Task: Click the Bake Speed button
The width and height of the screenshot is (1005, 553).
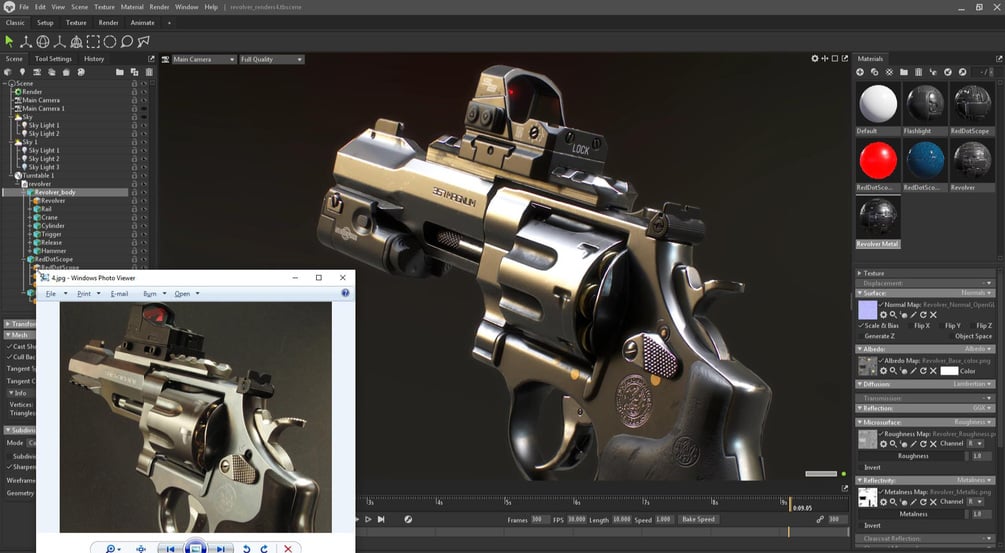Action: pyautogui.click(x=698, y=519)
